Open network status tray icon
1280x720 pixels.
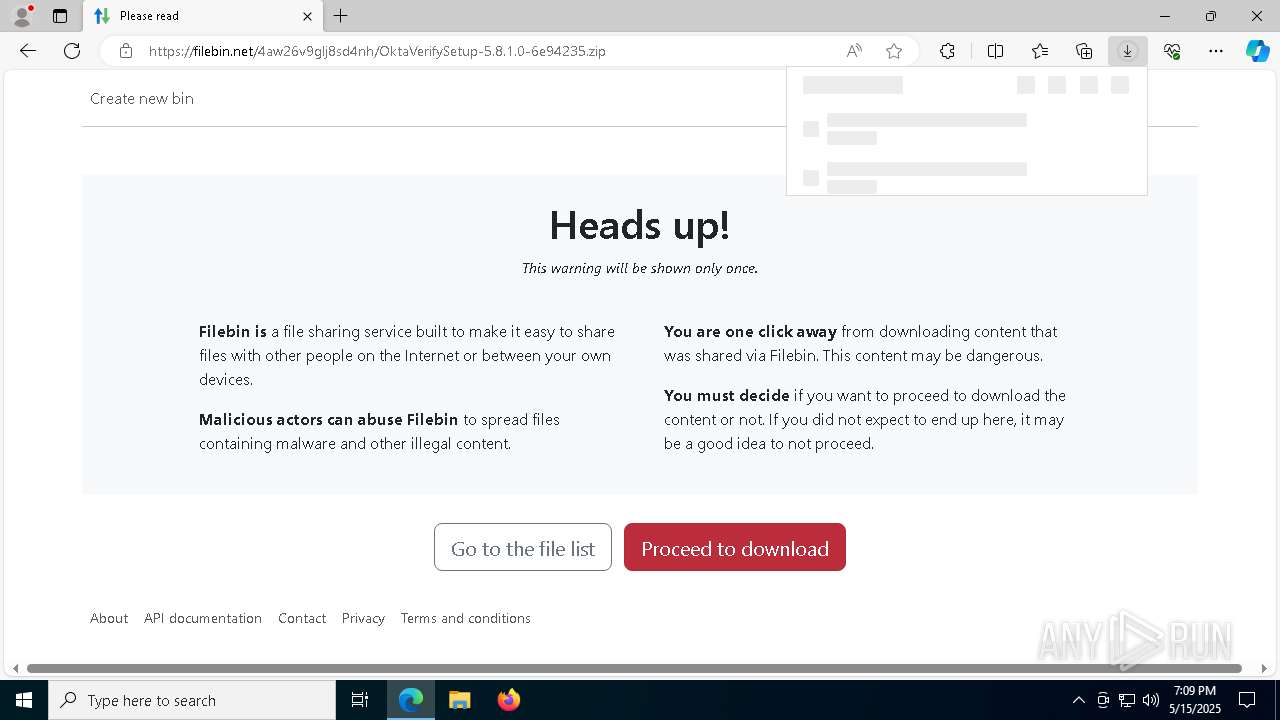coord(1127,700)
